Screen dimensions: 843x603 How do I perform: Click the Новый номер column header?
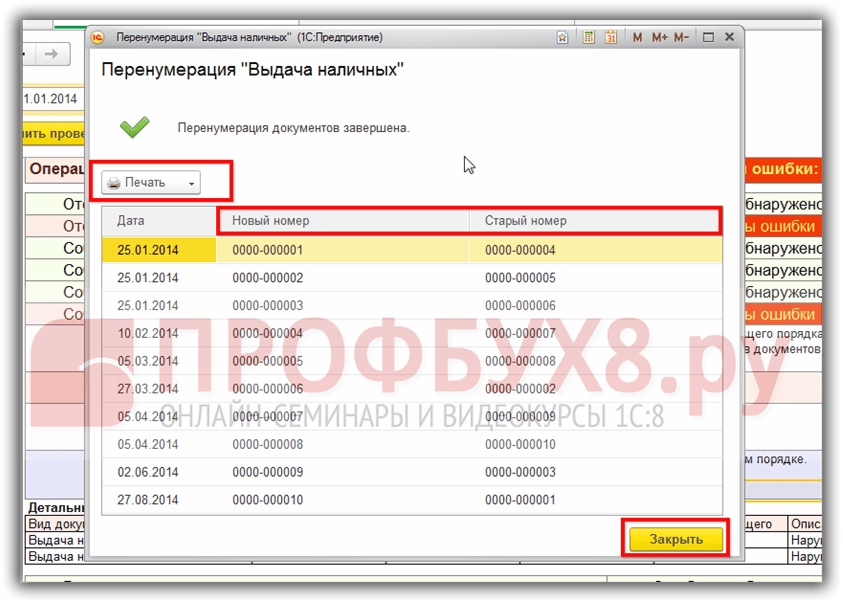click(342, 221)
